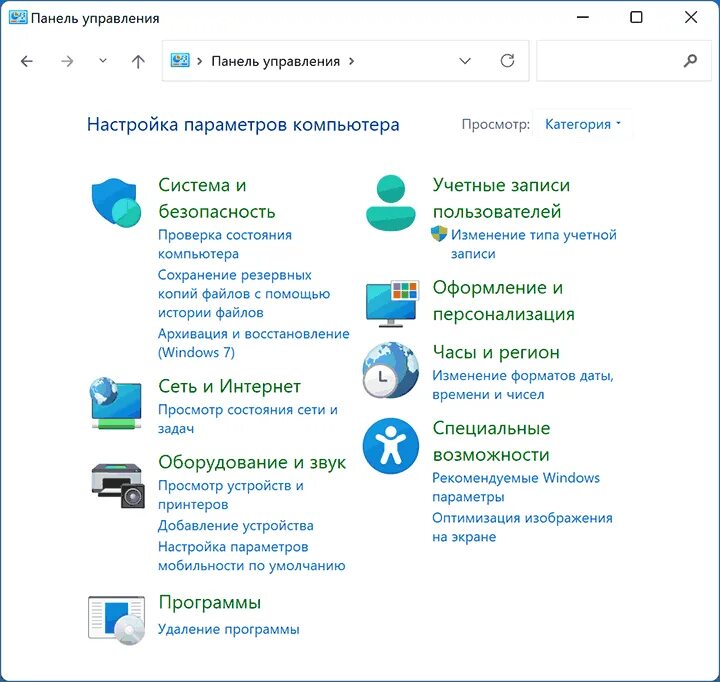
Task: Open the Clock and Region globe icon
Action: point(390,370)
